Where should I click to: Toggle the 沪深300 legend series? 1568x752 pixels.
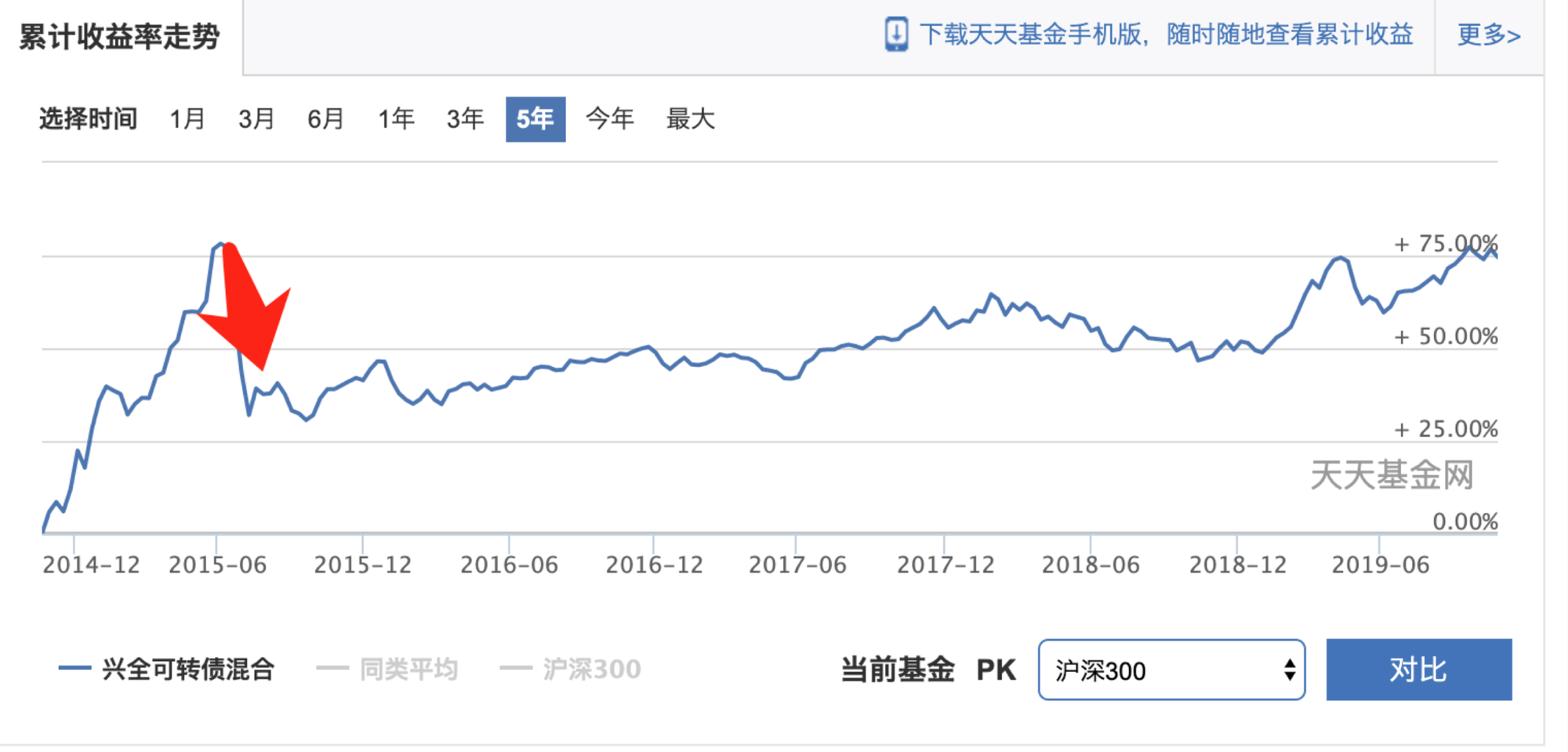coord(571,669)
